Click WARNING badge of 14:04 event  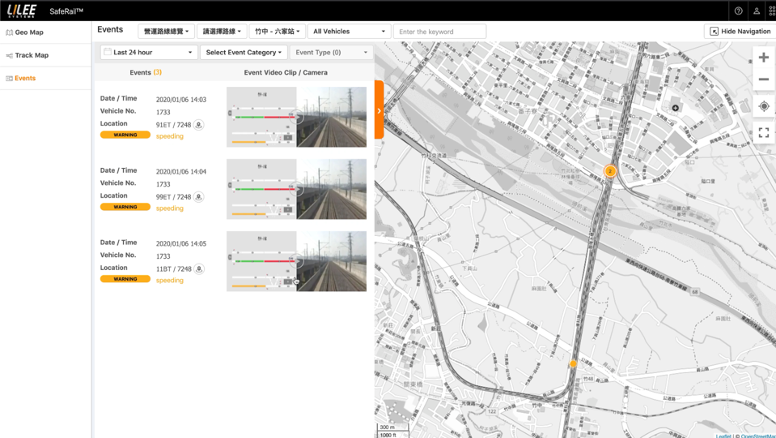(125, 207)
